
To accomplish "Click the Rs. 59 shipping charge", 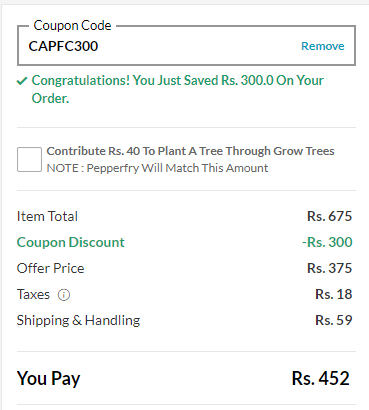I will [x=334, y=320].
